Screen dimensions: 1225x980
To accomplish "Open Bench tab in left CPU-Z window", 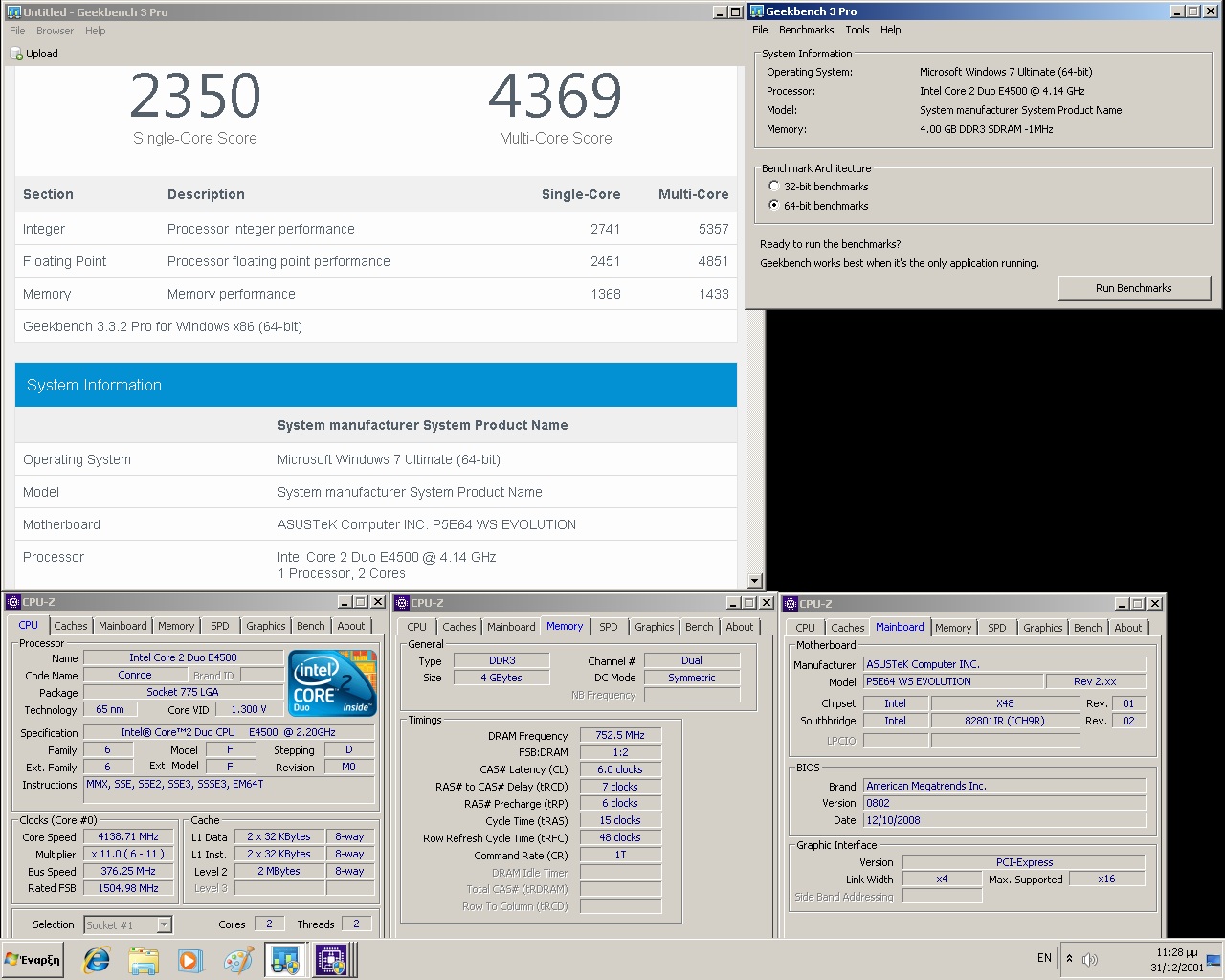I will click(x=311, y=626).
